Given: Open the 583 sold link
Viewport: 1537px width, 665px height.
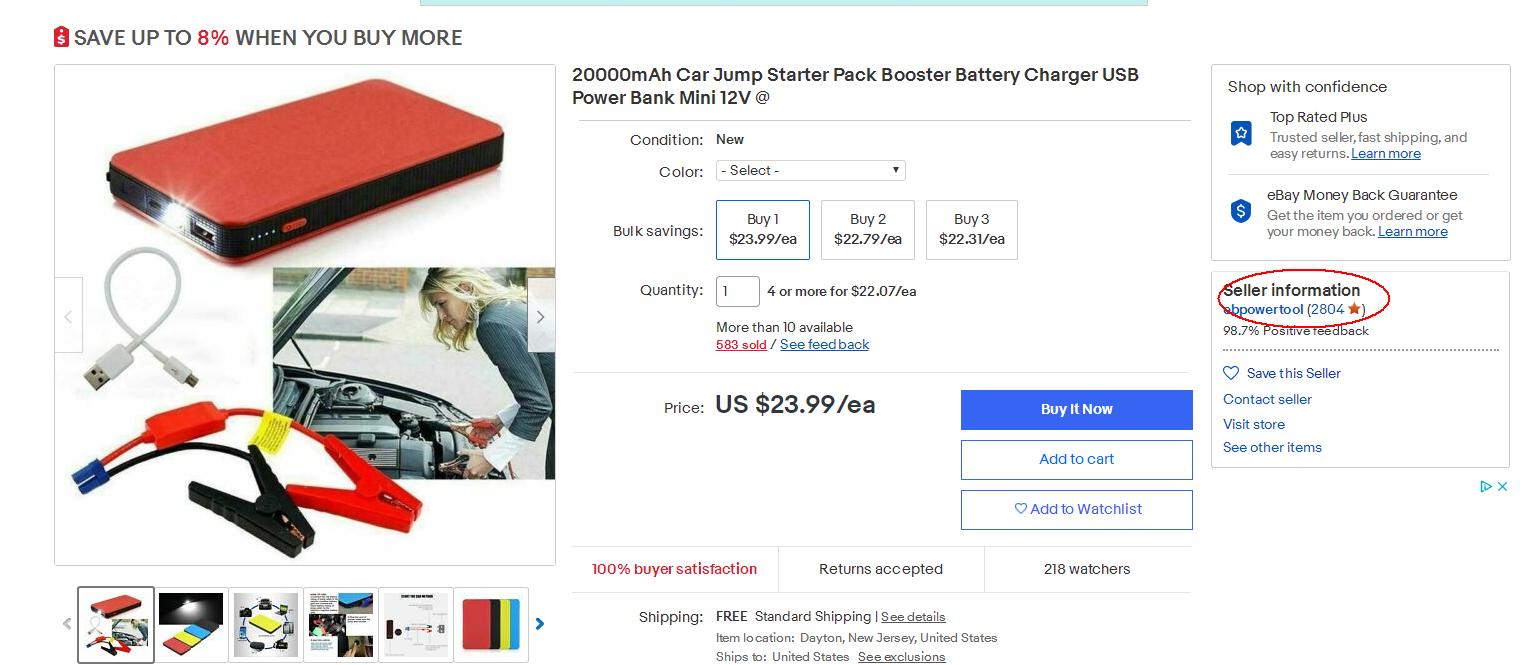Looking at the screenshot, I should 740,345.
